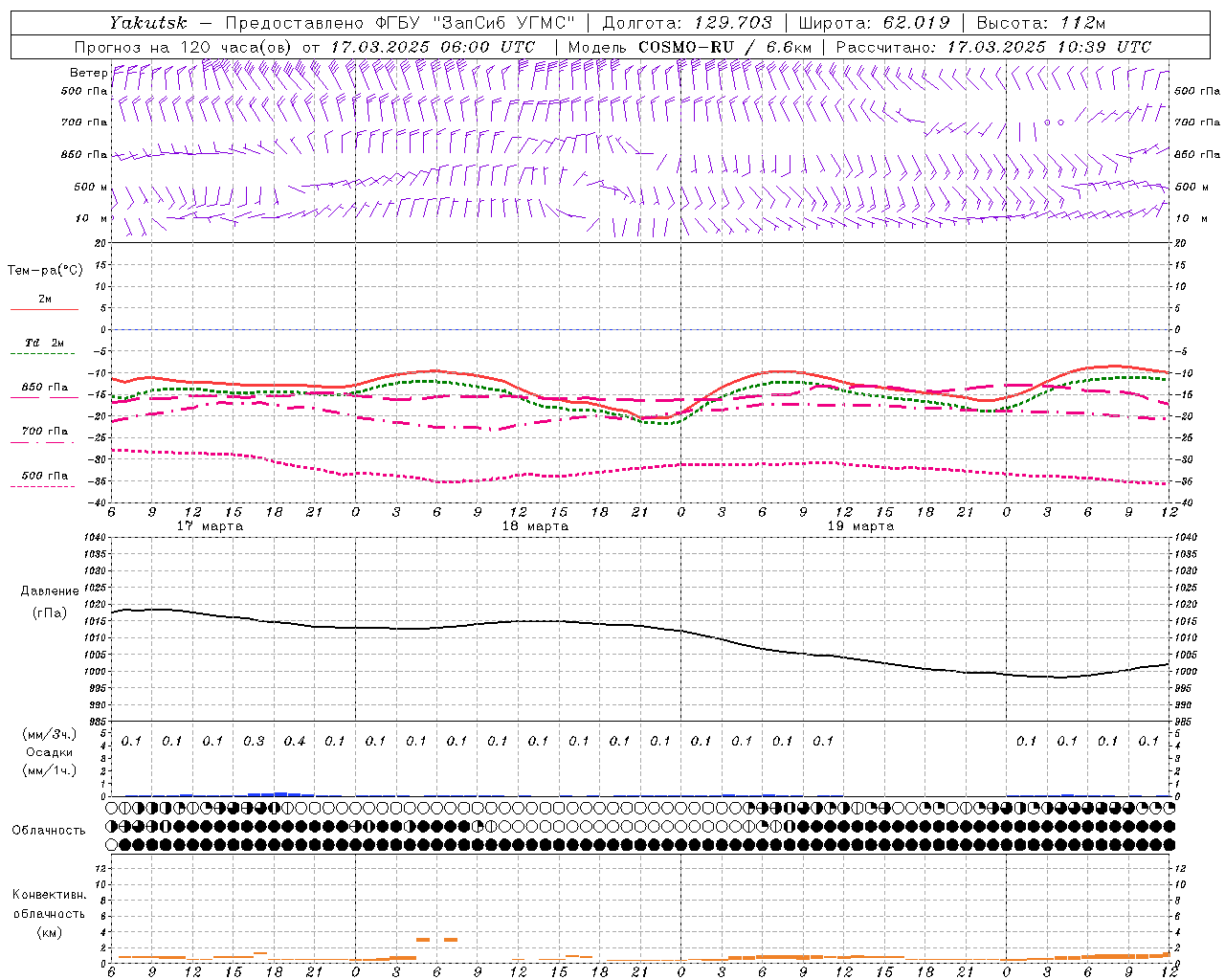Select the 10 м wind level label on the left
This screenshot has height=980, width=1225.
[92, 218]
